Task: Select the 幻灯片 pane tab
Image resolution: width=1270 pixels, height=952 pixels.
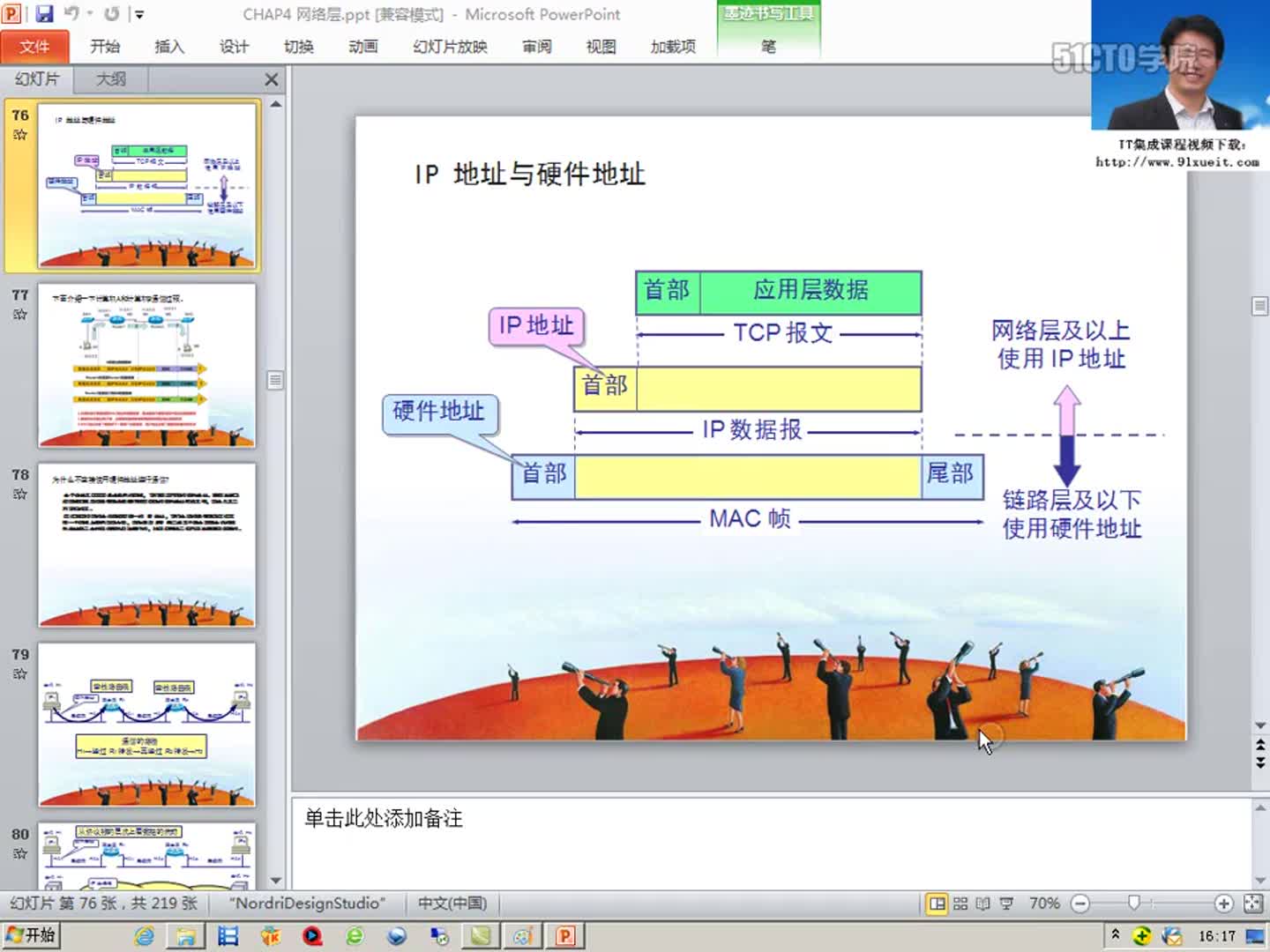Action: [x=37, y=78]
